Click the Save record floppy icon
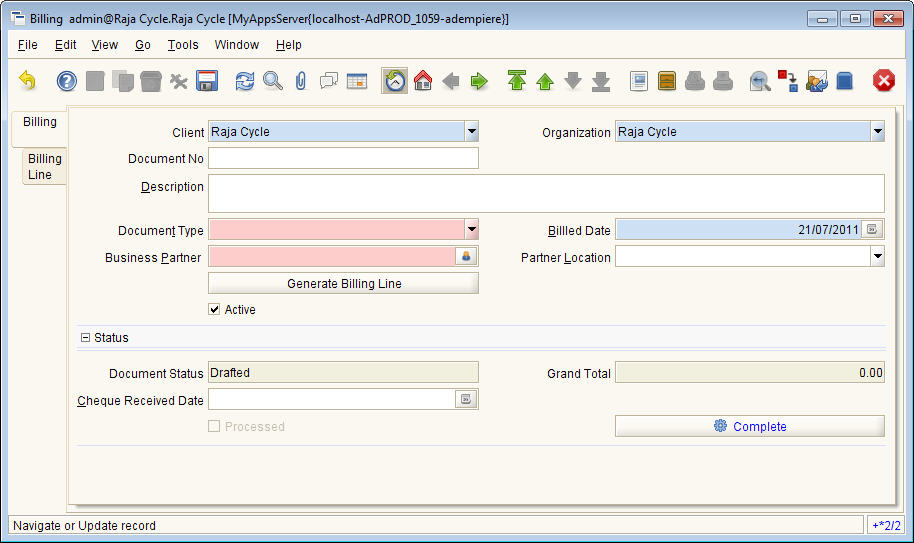 point(207,81)
